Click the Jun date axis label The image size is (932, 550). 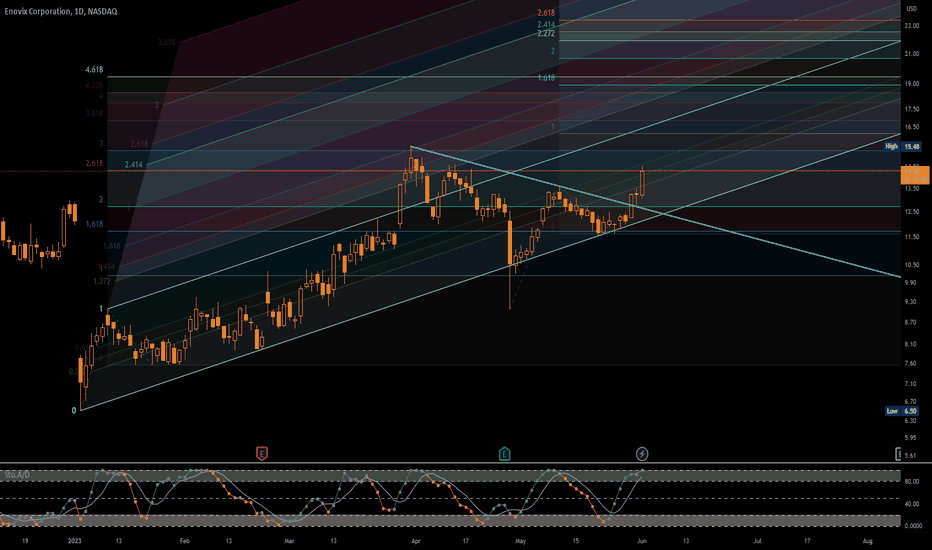pos(642,541)
